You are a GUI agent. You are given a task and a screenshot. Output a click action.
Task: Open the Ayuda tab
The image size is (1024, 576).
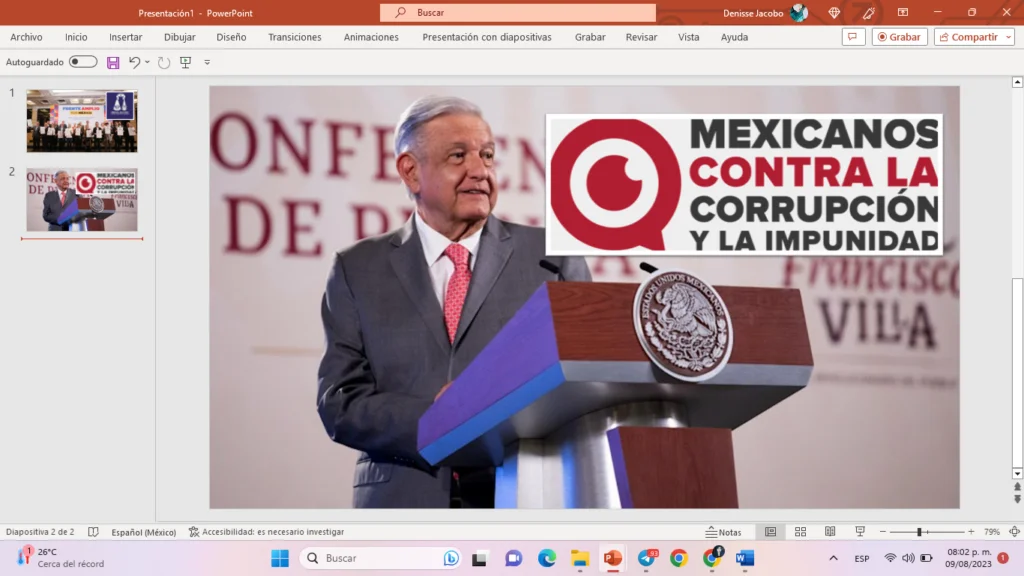coord(734,37)
